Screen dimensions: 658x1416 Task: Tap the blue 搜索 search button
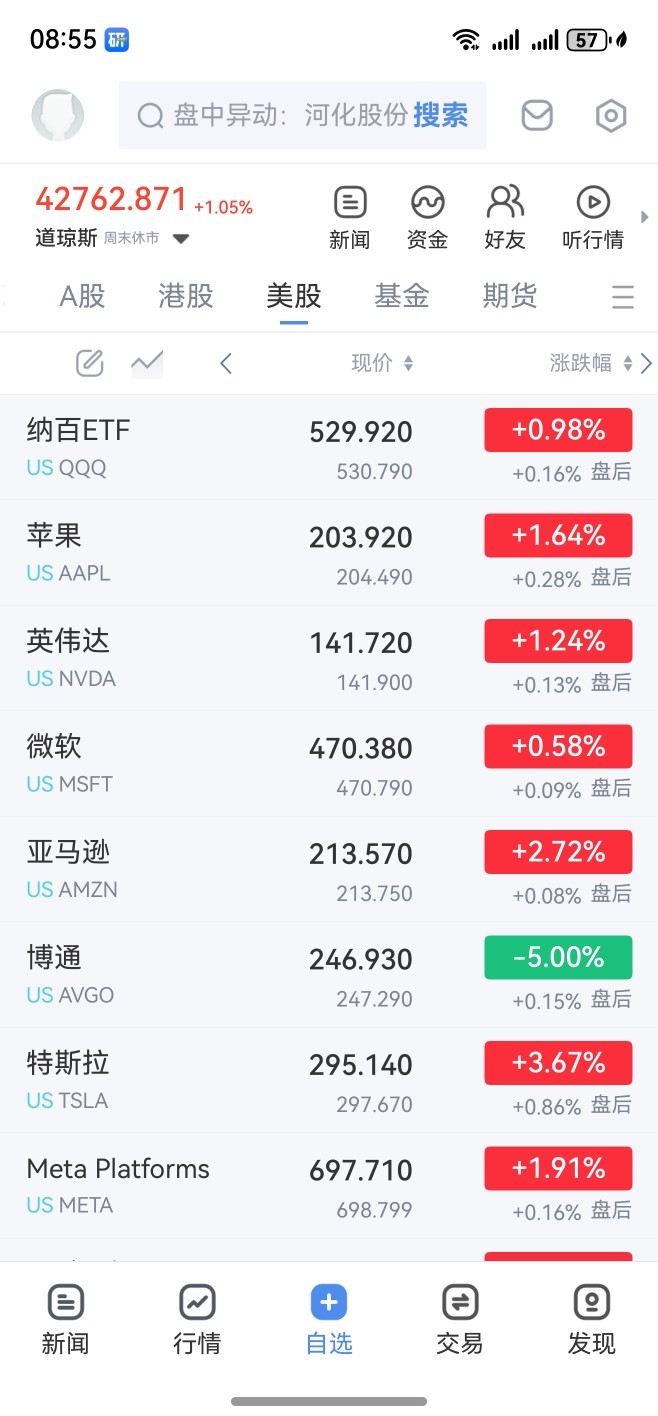(441, 116)
